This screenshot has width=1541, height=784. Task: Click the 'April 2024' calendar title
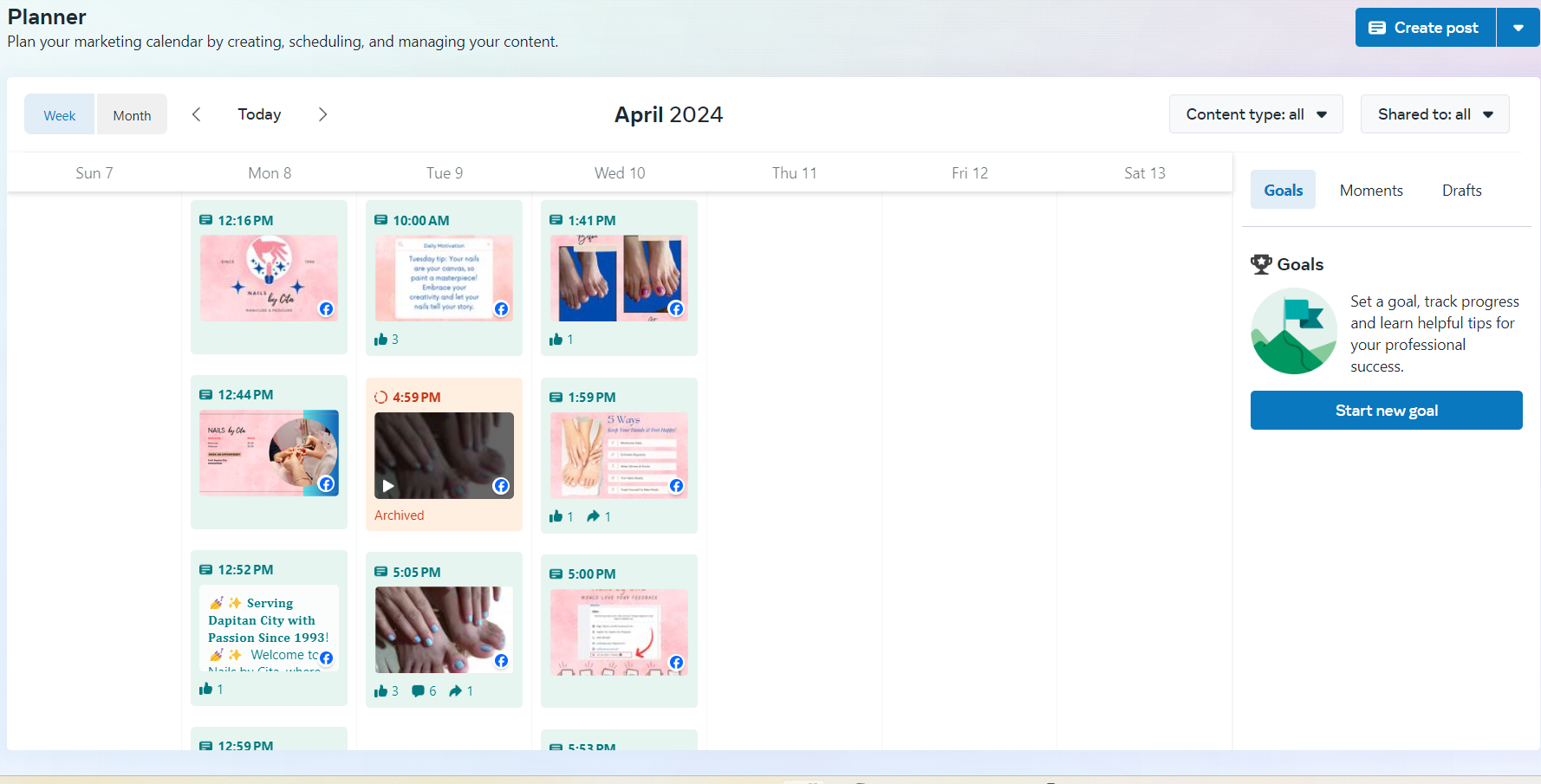pyautogui.click(x=668, y=114)
